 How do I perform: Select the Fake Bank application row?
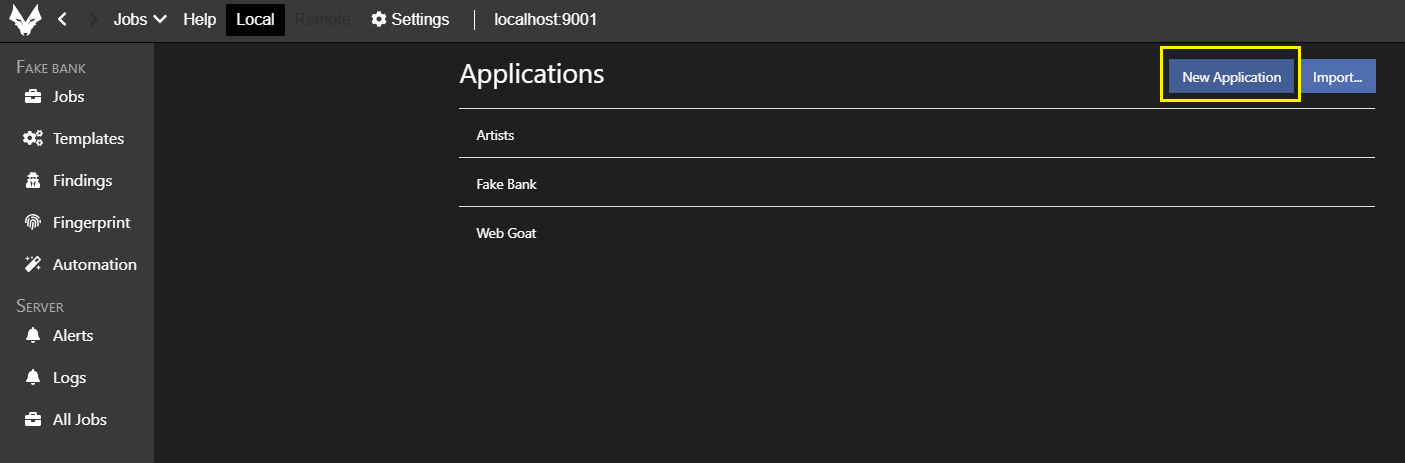pos(917,184)
